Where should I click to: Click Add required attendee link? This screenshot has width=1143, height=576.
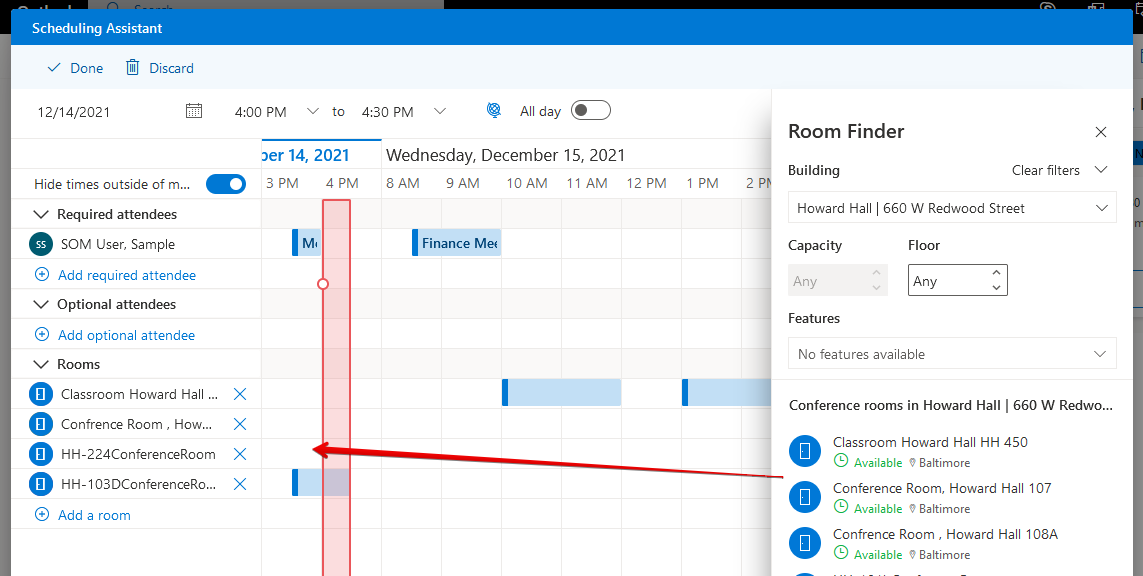tap(127, 275)
